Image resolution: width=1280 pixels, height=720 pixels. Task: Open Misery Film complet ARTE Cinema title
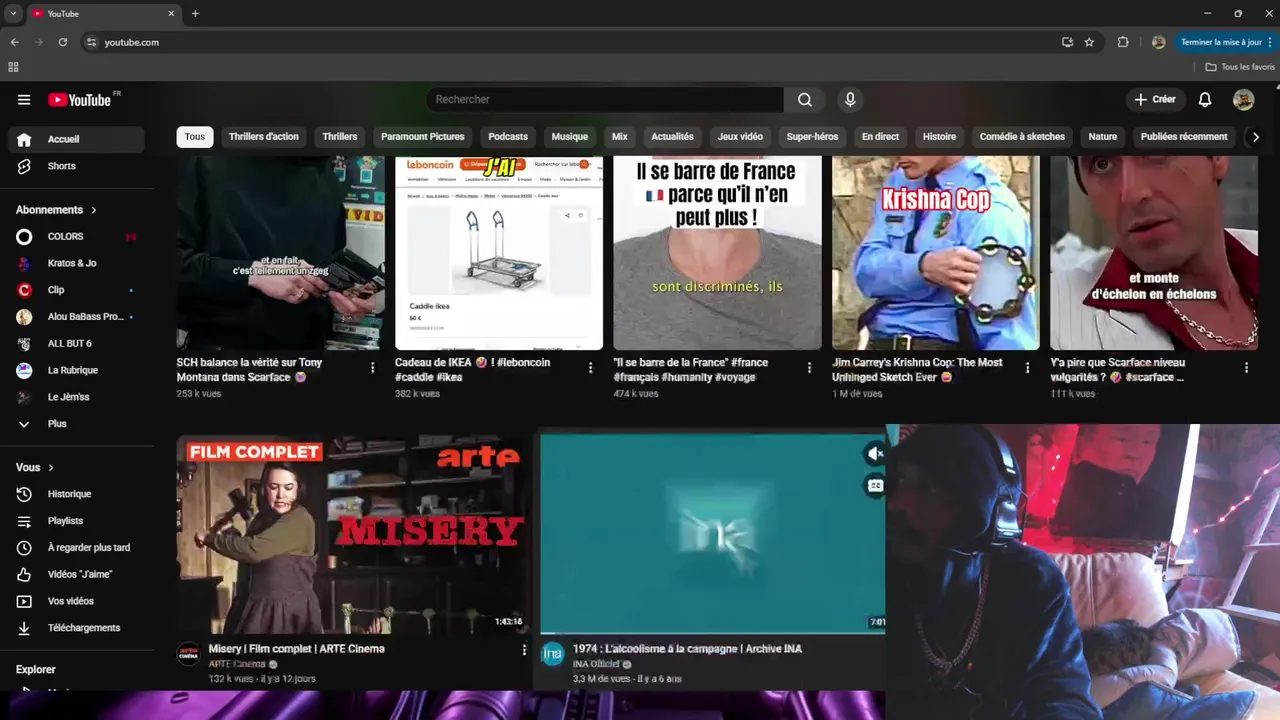[x=297, y=649]
